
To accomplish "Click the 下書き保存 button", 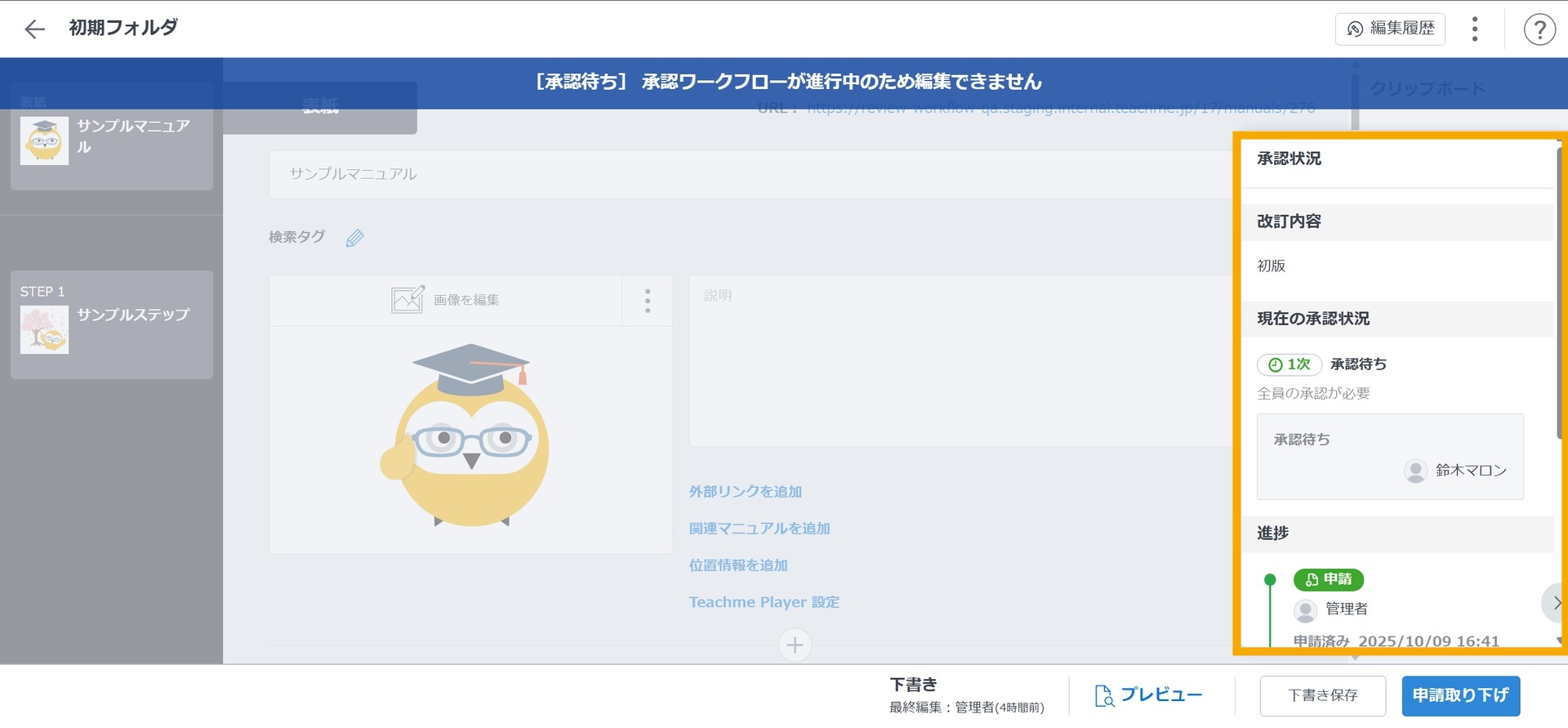I will [x=1322, y=695].
